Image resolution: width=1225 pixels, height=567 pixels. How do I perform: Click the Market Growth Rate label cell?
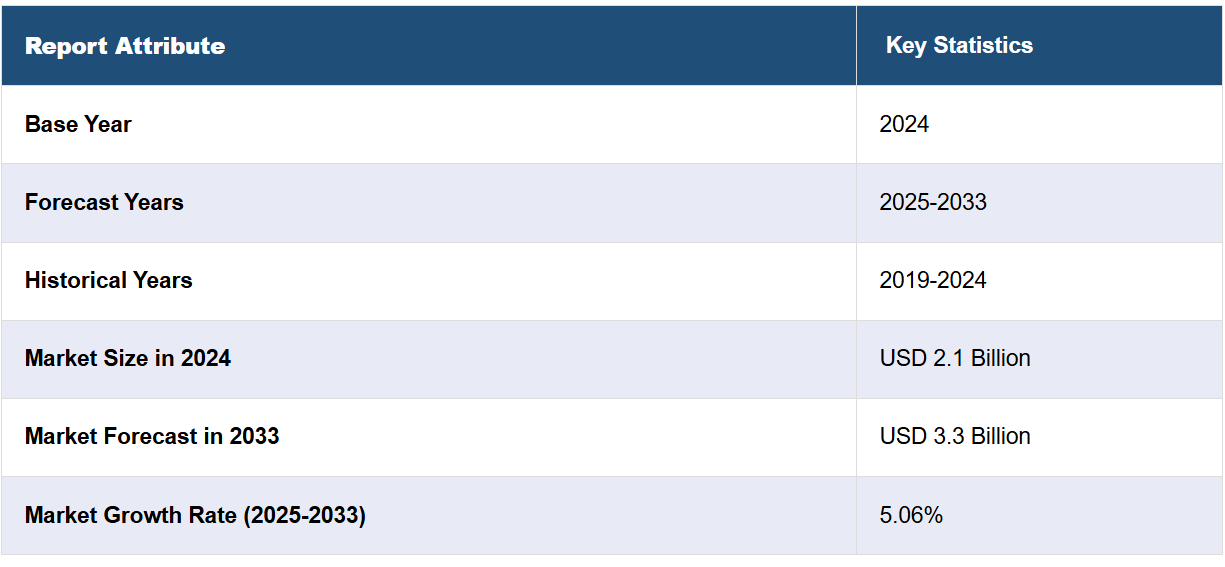point(429,515)
